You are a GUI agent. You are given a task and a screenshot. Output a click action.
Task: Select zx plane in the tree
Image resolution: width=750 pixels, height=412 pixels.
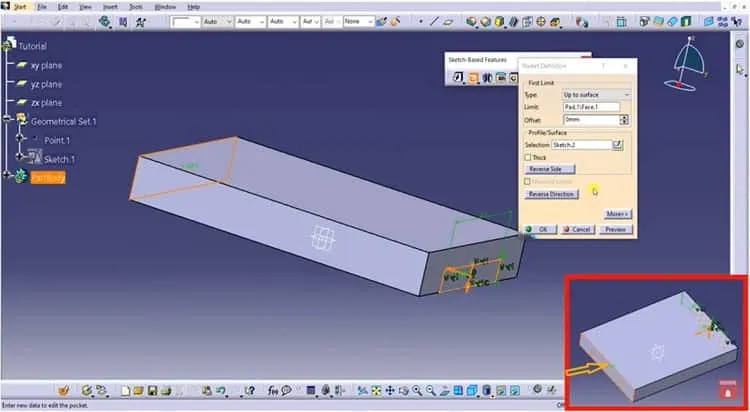tap(46, 103)
